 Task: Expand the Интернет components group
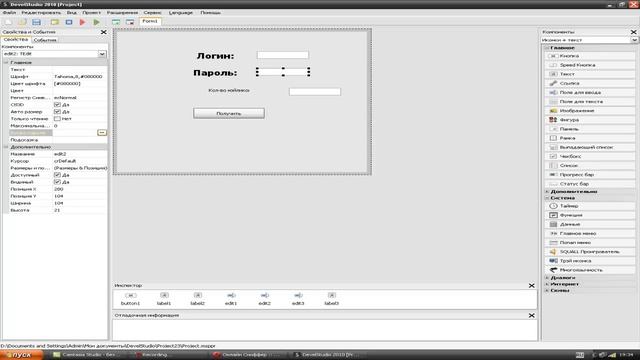tap(547, 284)
